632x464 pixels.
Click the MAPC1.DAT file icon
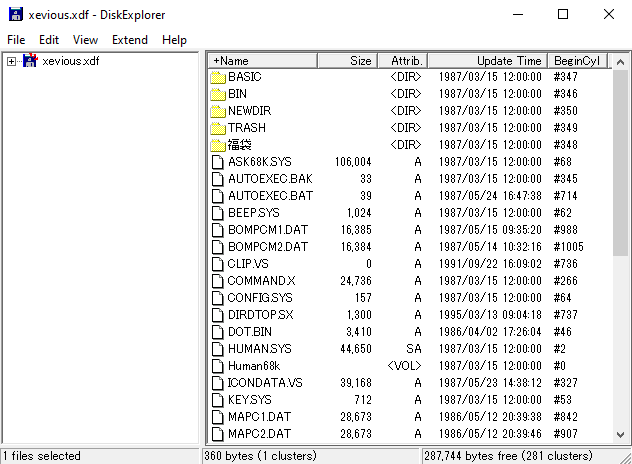tap(218, 417)
